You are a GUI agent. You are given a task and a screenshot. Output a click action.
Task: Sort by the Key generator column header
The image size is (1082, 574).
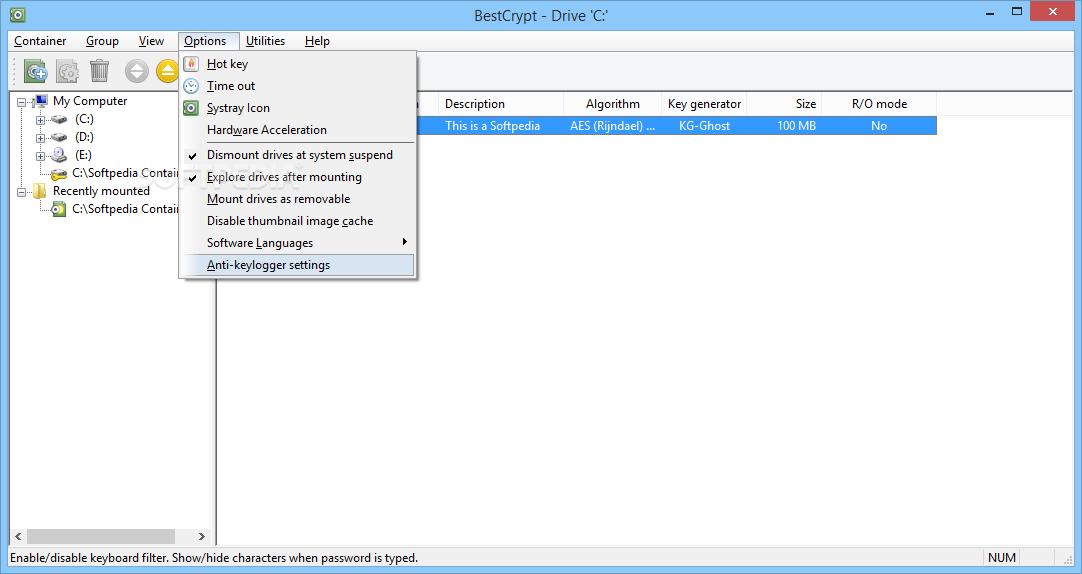705,104
